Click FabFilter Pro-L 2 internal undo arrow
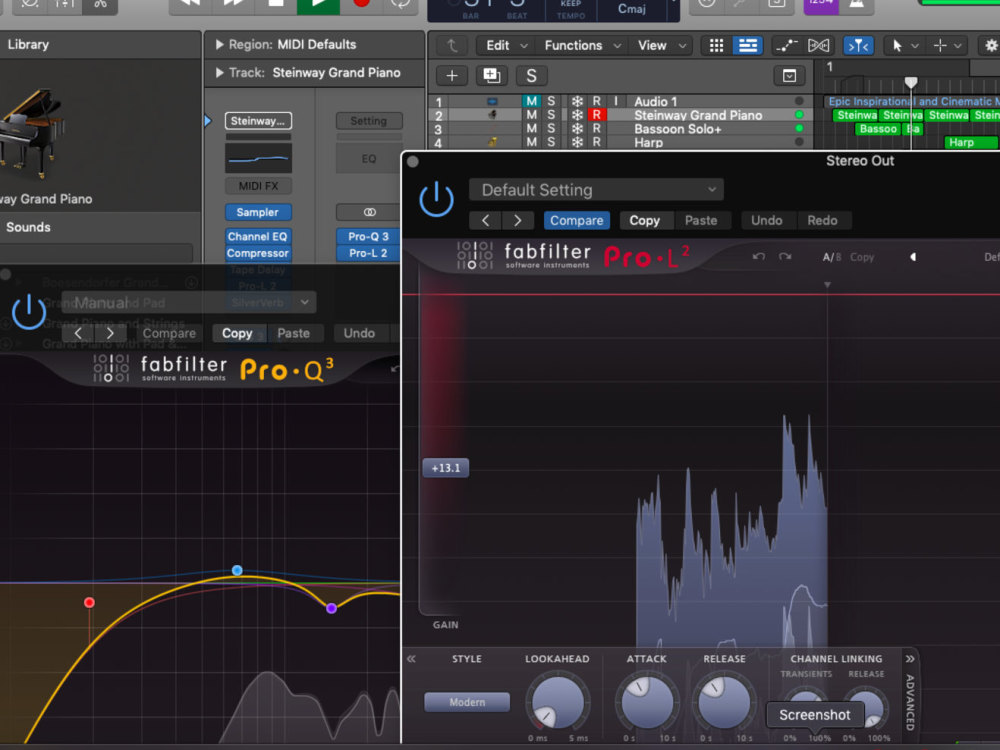Image resolution: width=1000 pixels, height=750 pixels. click(x=758, y=256)
